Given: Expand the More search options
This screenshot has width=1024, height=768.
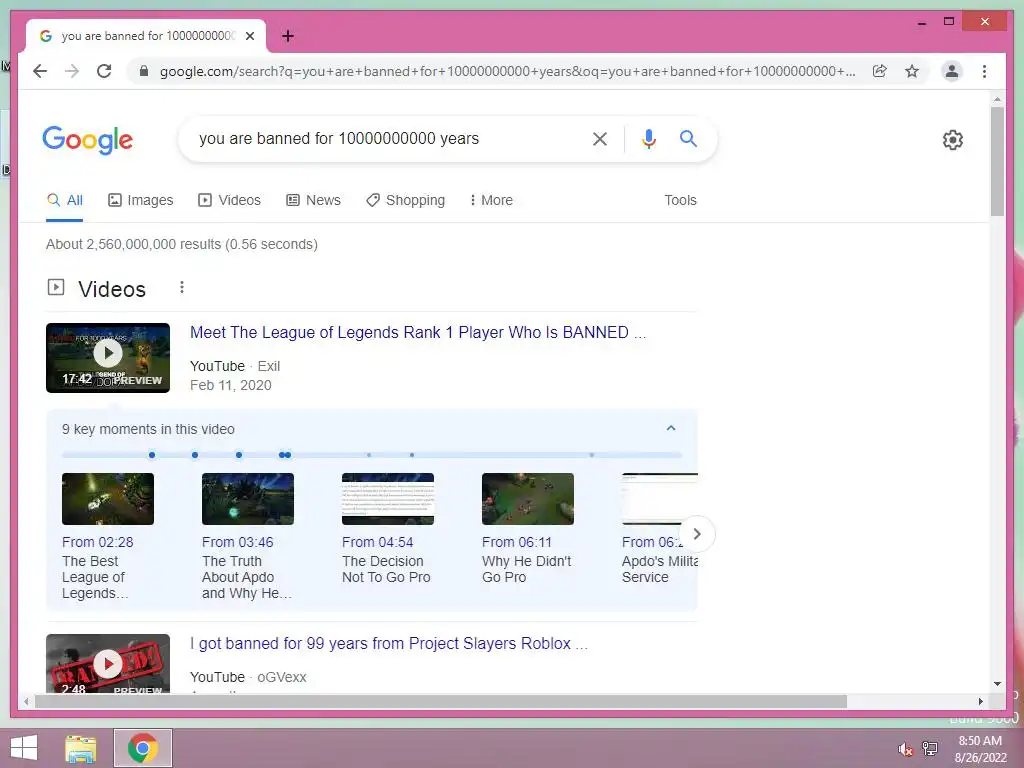Looking at the screenshot, I should click(491, 200).
